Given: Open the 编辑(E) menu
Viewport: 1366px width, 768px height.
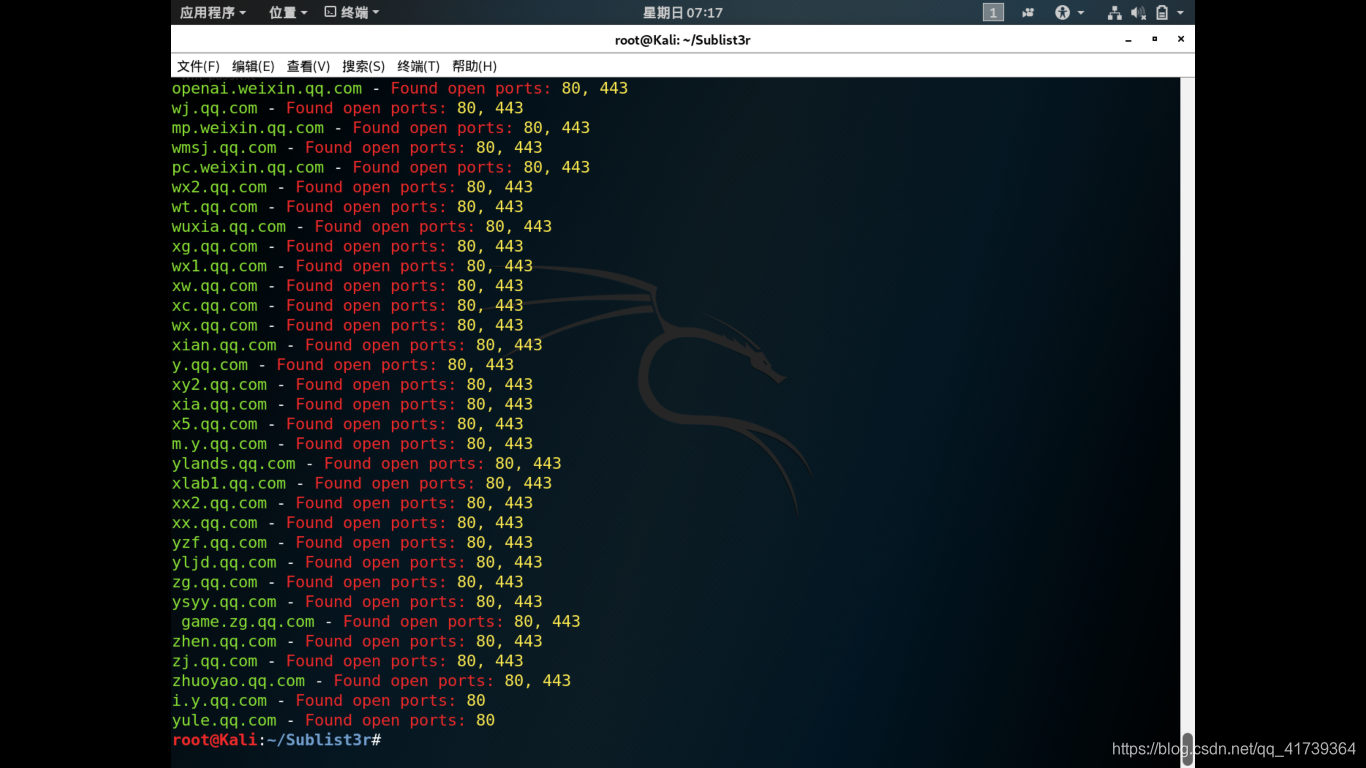Looking at the screenshot, I should click(x=253, y=66).
